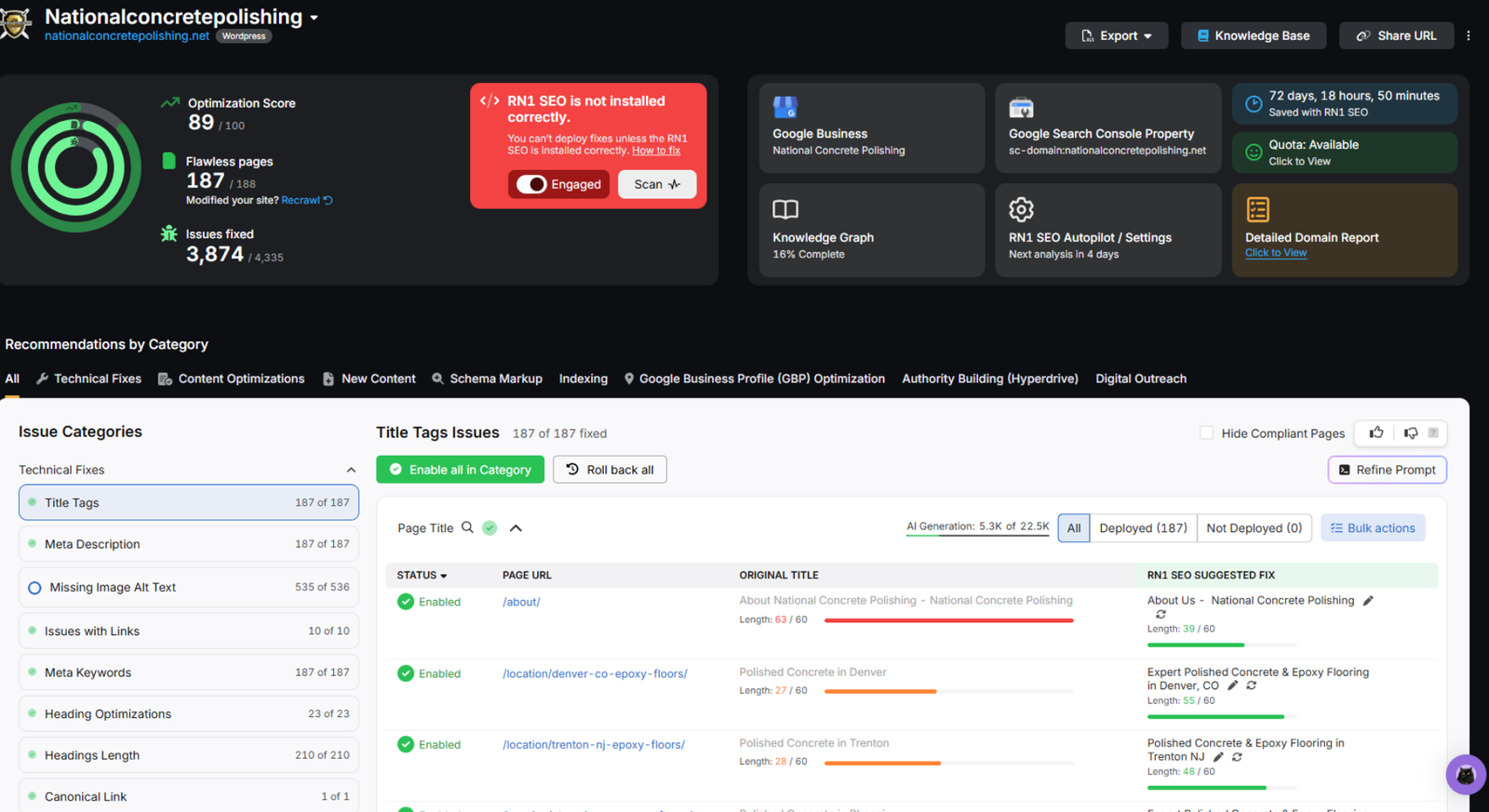Regenerate the About Us suggested title
1489x812 pixels.
[x=1160, y=615]
